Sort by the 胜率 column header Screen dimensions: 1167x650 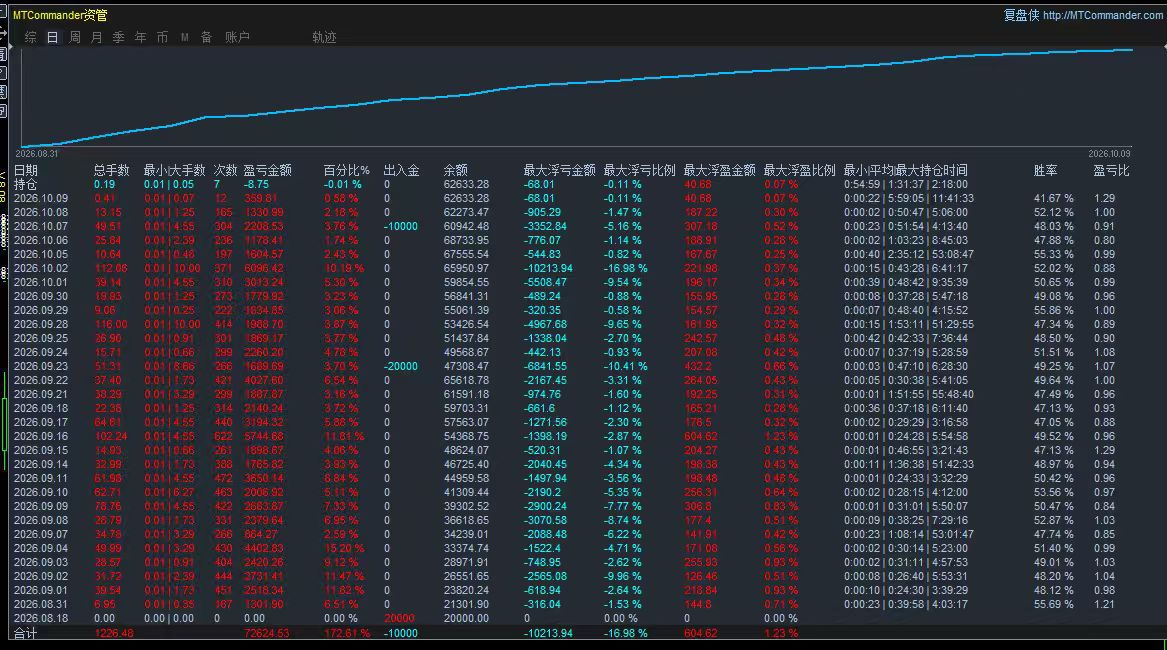1045,170
